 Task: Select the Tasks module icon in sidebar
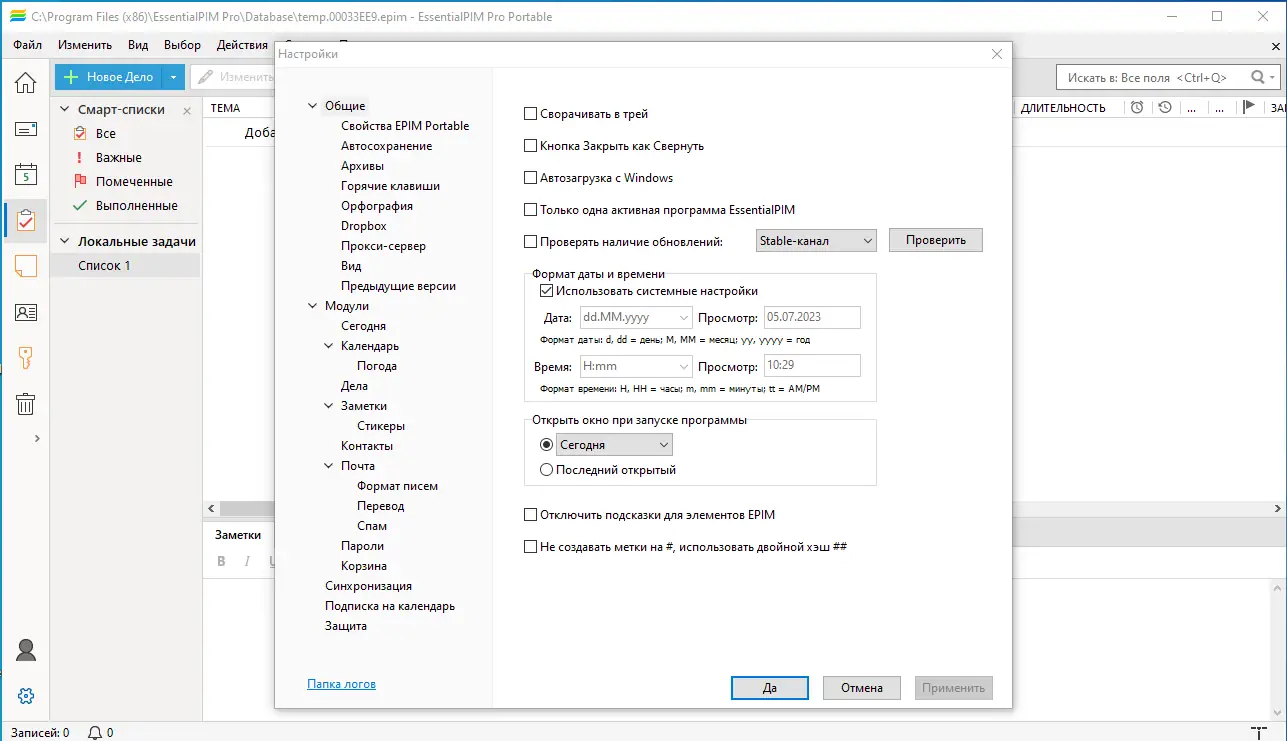(25, 220)
